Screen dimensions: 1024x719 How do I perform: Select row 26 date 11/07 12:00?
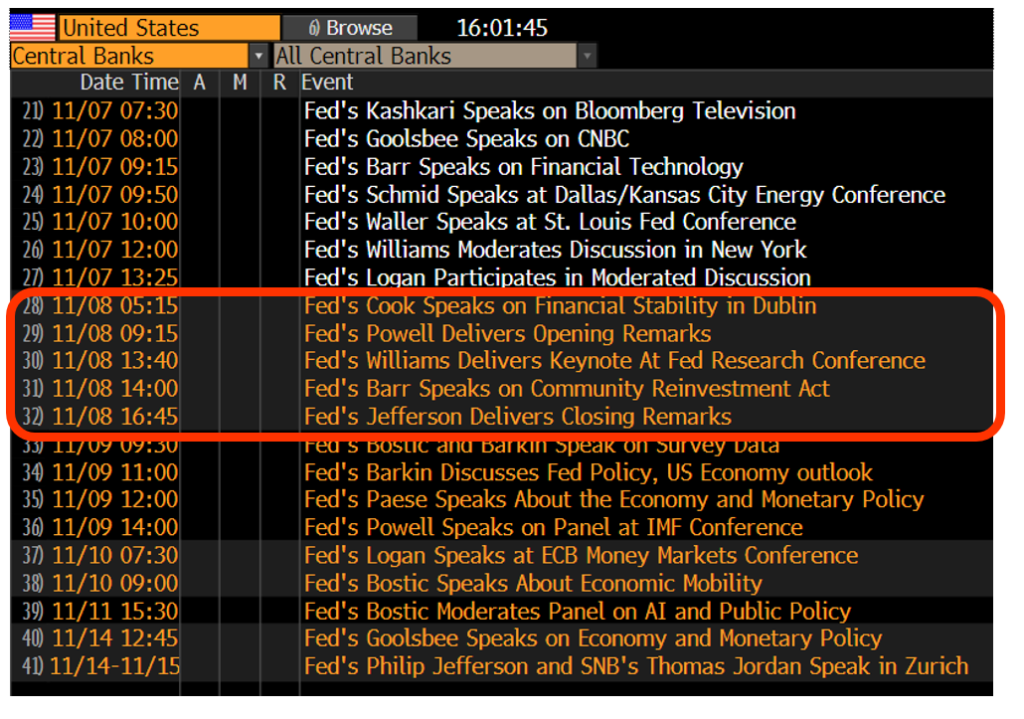tap(115, 249)
